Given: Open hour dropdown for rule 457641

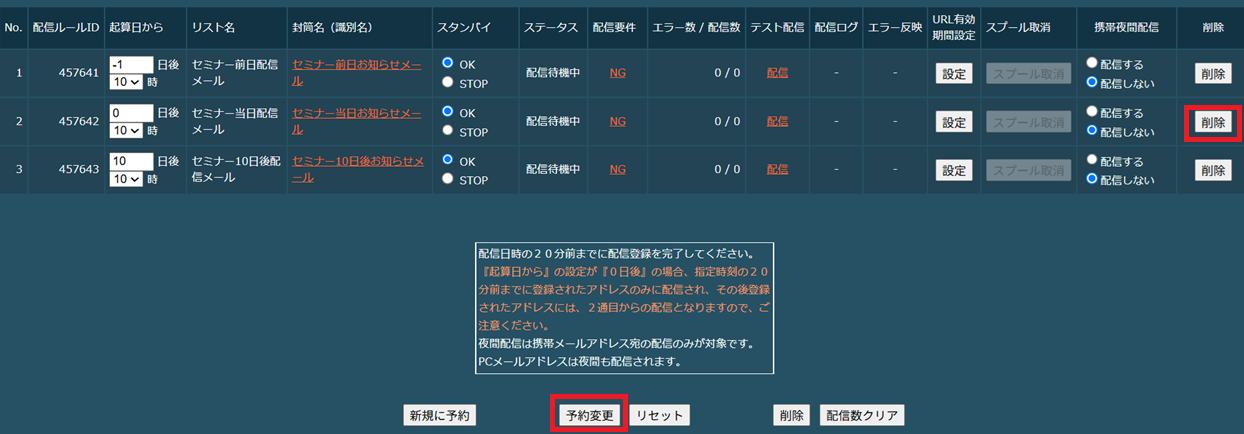Looking at the screenshot, I should point(126,82).
